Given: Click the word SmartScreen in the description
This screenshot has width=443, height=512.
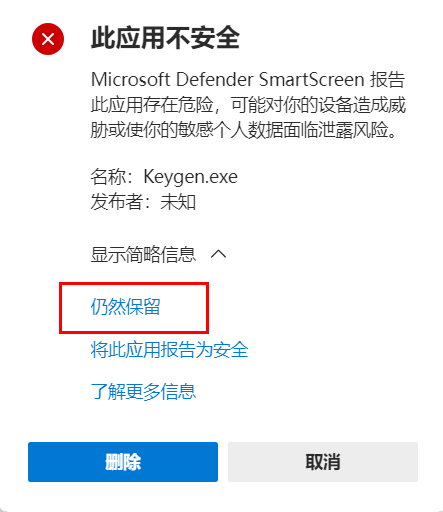Looking at the screenshot, I should coord(312,80).
